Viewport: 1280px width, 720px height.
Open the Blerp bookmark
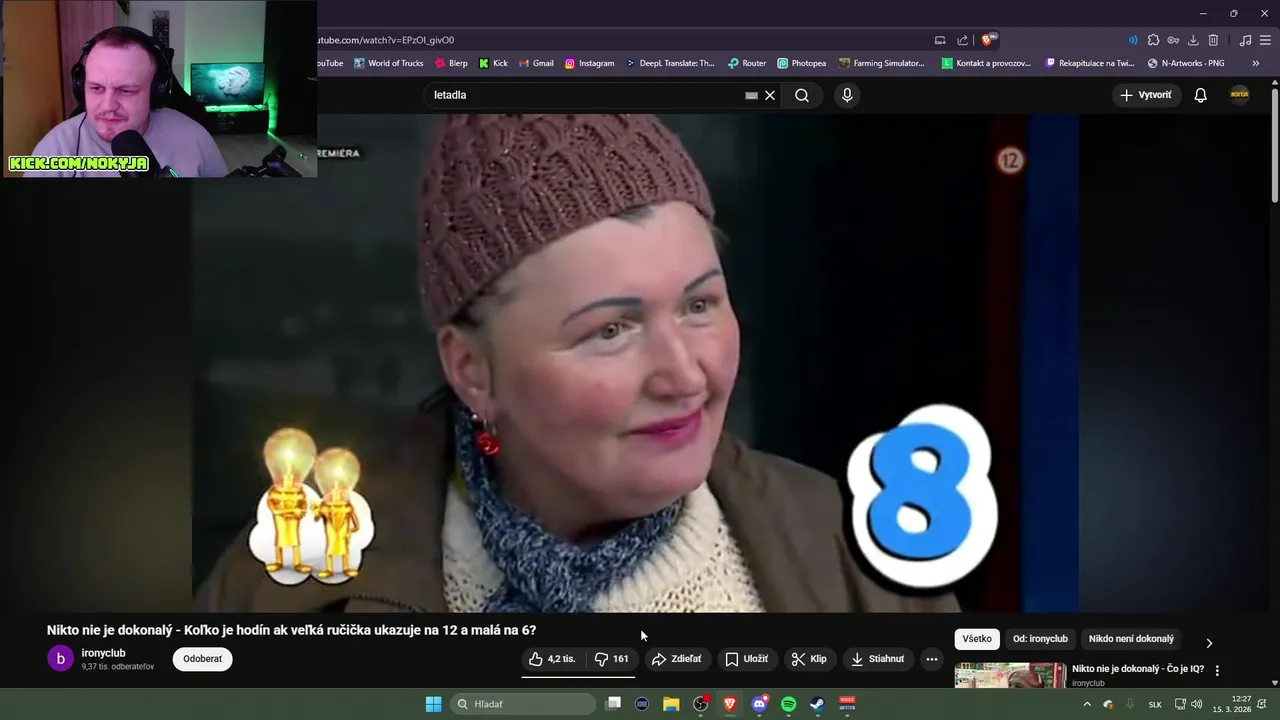pyautogui.click(x=451, y=63)
